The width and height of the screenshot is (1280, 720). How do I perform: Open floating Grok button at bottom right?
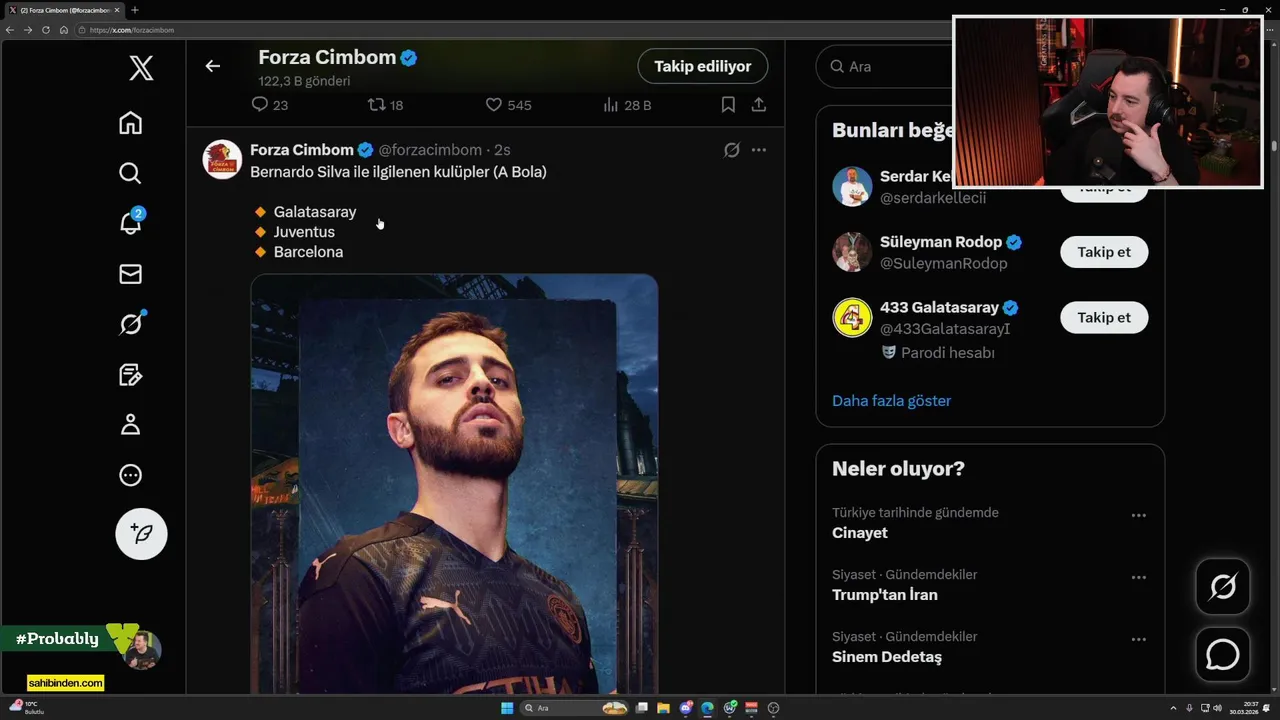point(1223,586)
